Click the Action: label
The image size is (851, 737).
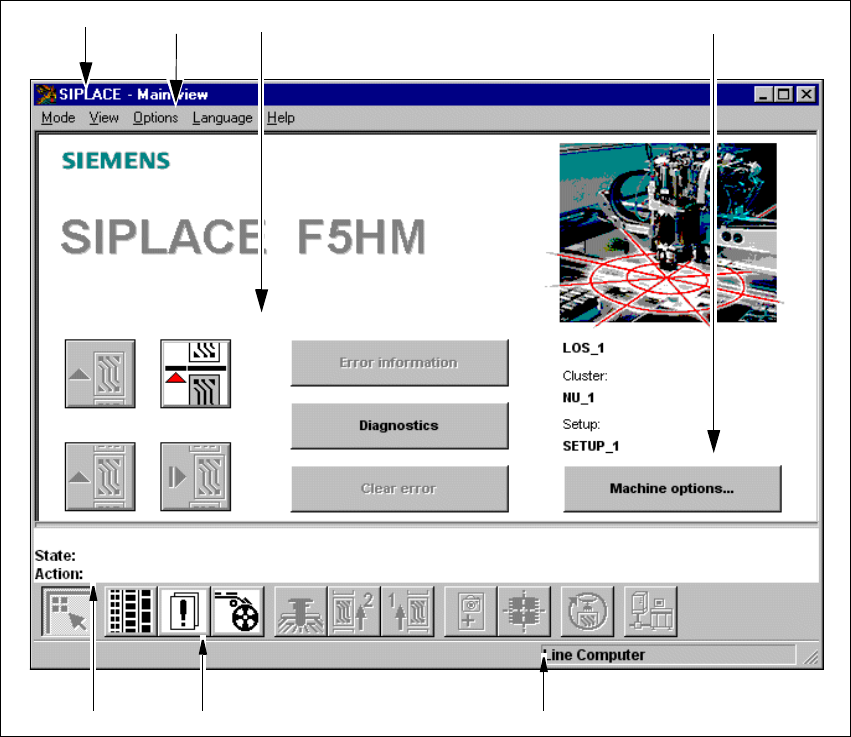click(59, 574)
